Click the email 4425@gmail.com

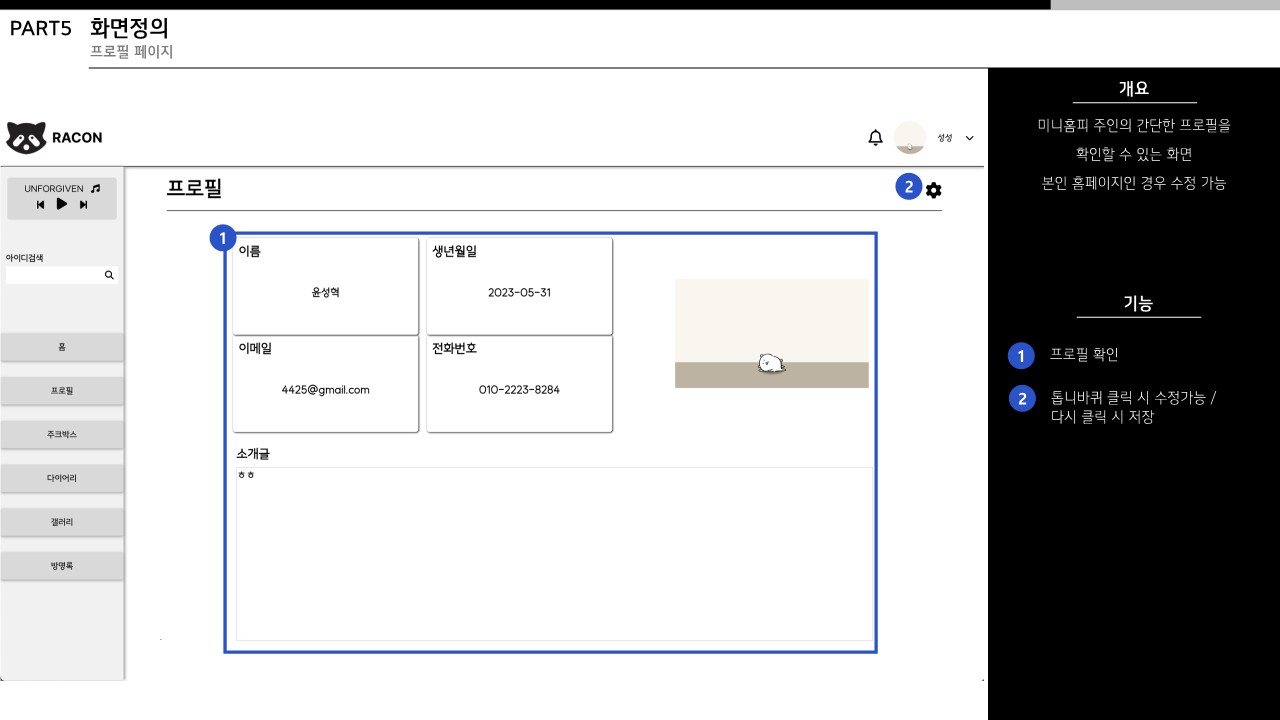tap(325, 390)
